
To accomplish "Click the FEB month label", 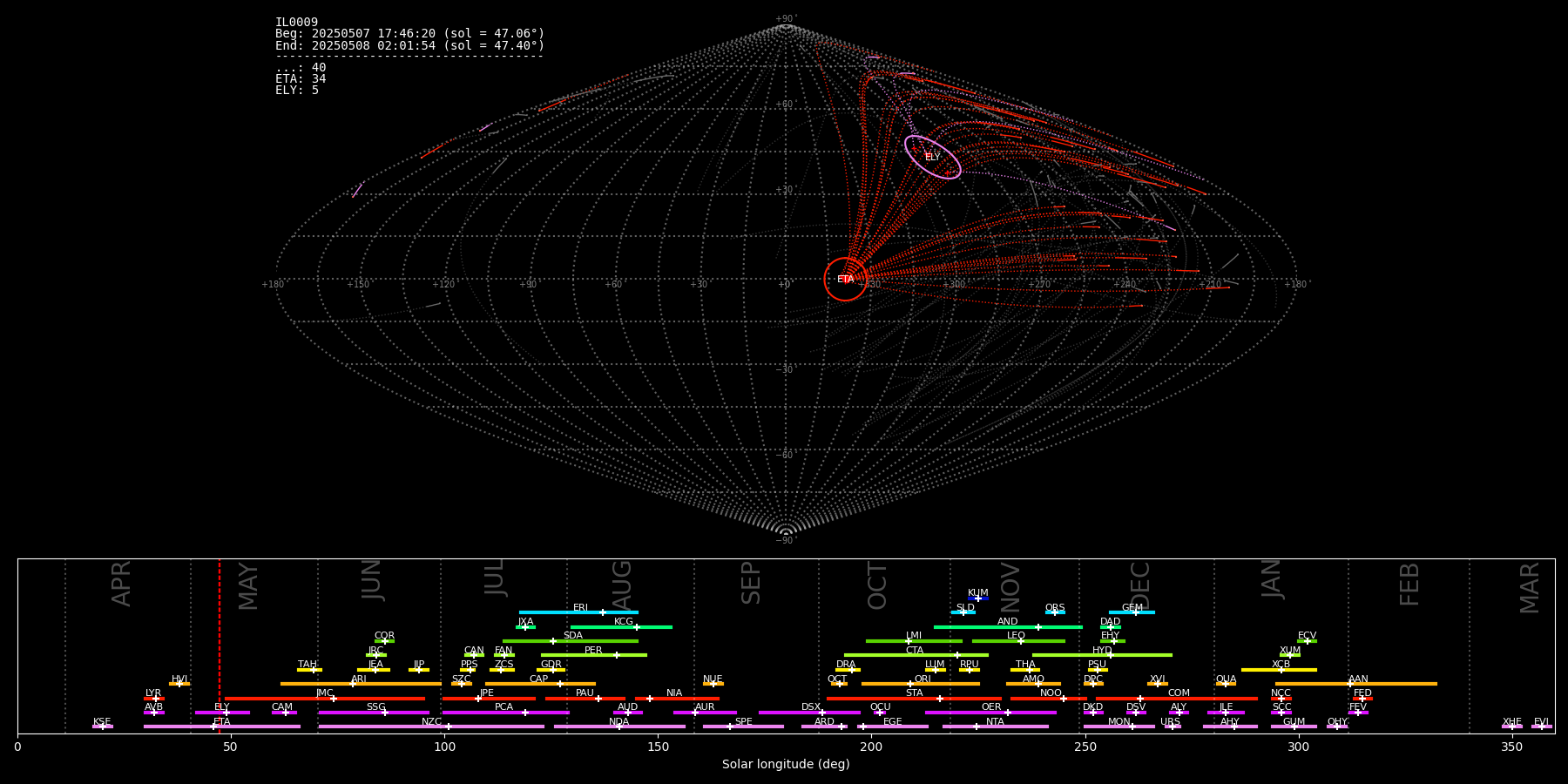I will [1409, 584].
